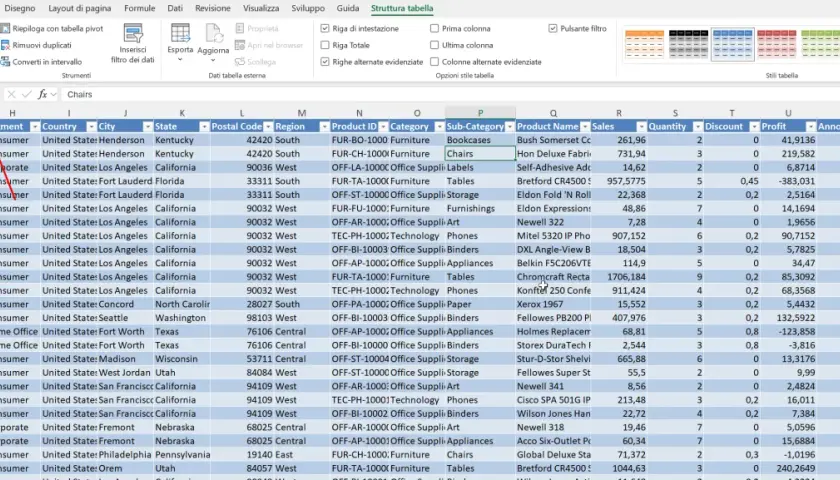
Task: Select the Seattle city cell
Action: (x=125, y=318)
